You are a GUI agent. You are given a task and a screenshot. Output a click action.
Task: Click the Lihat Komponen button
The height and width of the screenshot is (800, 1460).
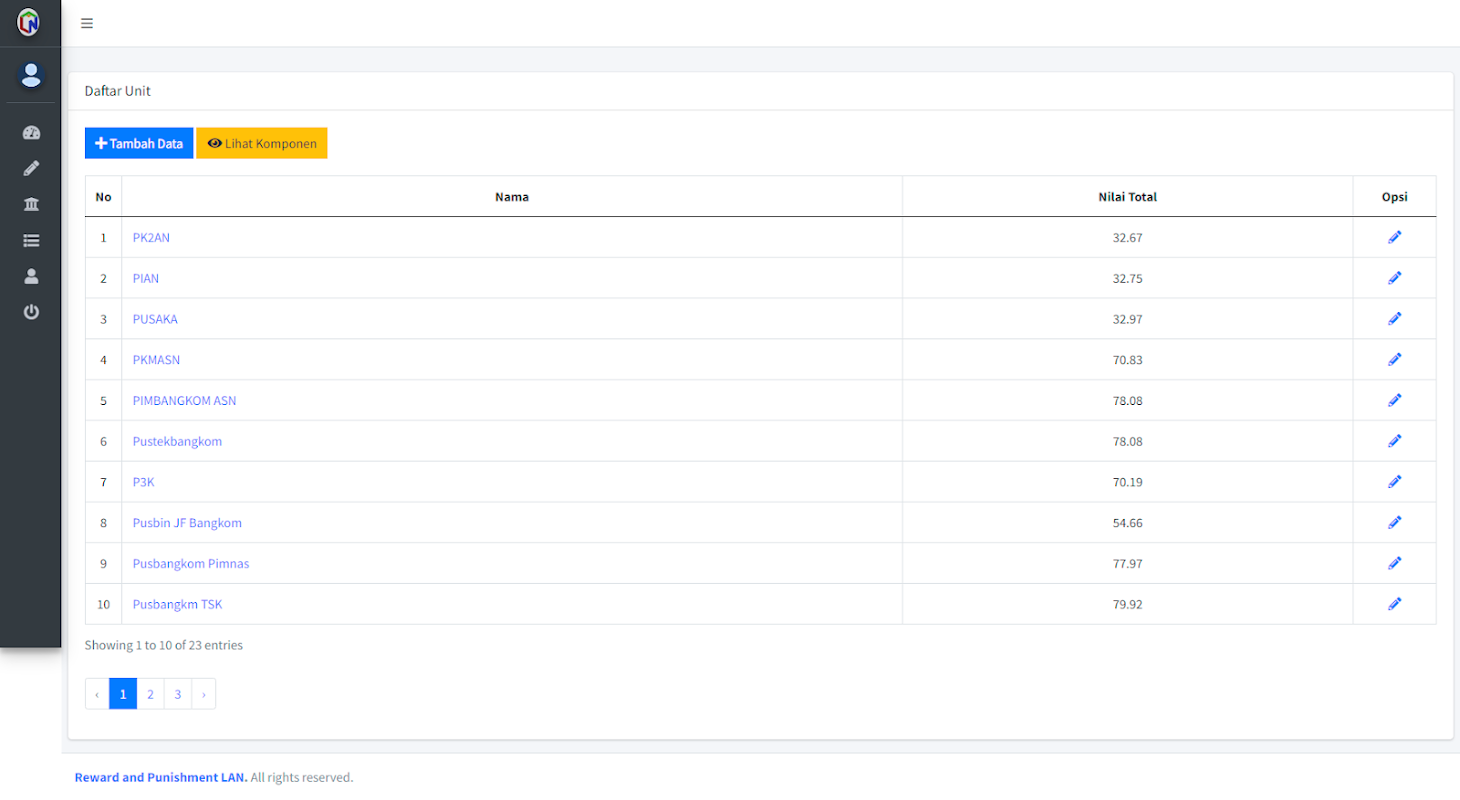click(262, 143)
